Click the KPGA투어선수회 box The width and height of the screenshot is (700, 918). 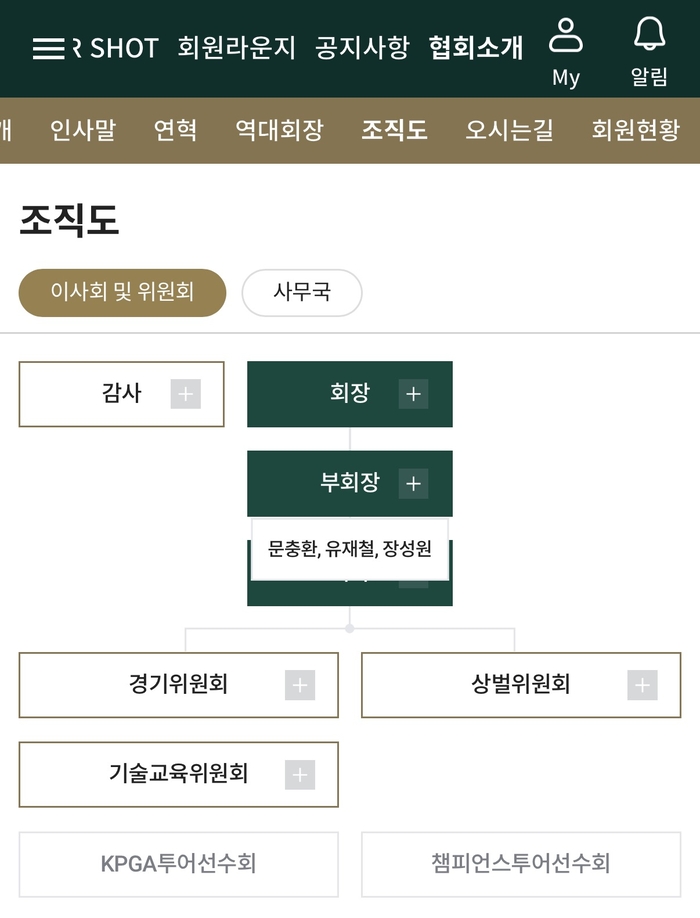(x=179, y=864)
